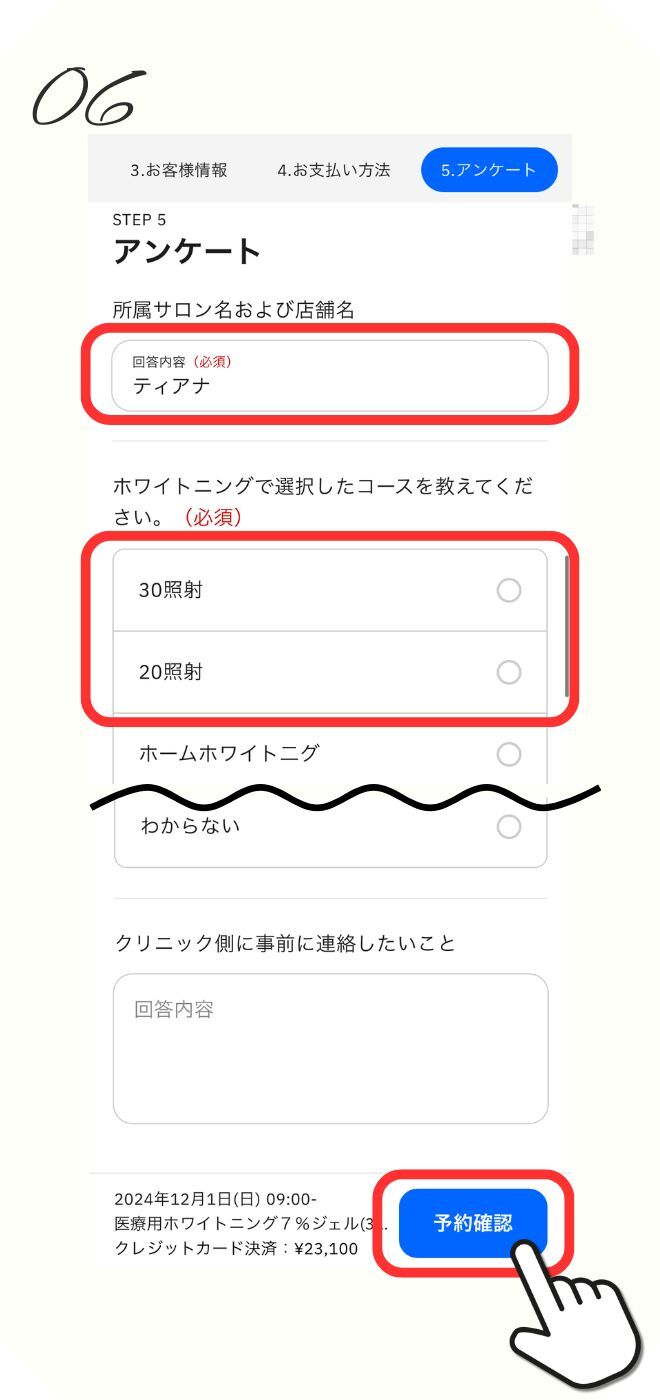This screenshot has width=660, height=1400.
Task: Click the handwritten 06 step number
Action: (x=88, y=97)
